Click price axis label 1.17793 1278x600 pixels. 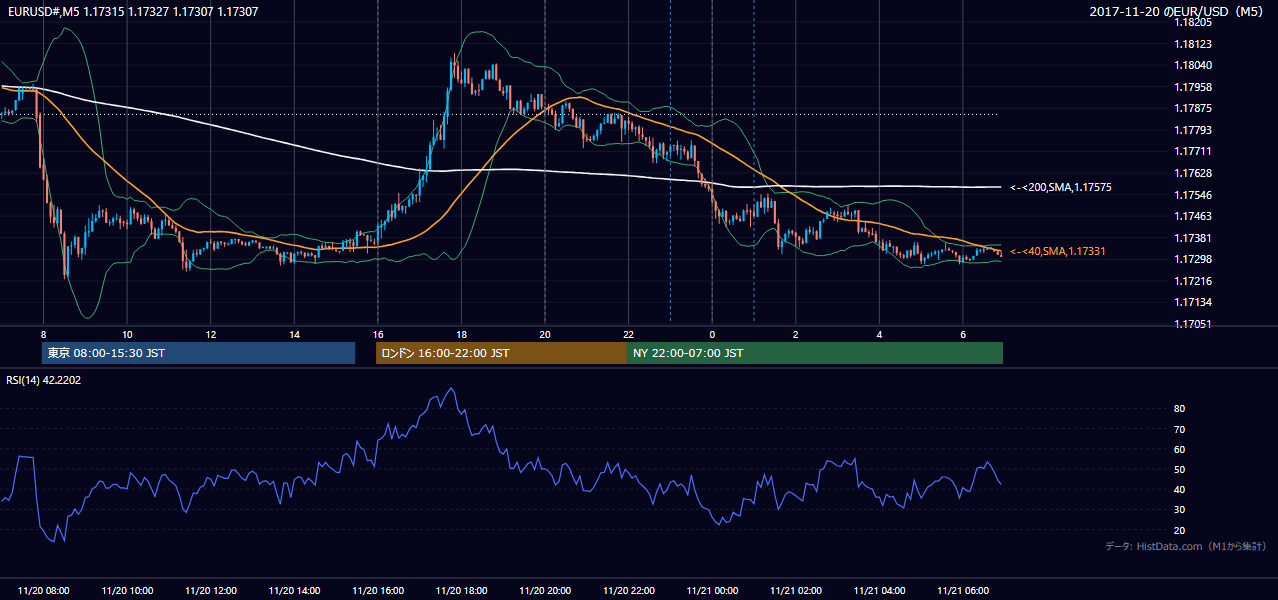(x=1192, y=130)
